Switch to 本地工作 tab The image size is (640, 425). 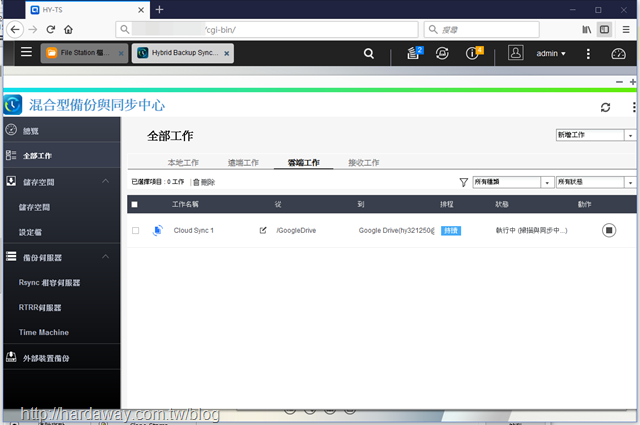pyautogui.click(x=183, y=162)
